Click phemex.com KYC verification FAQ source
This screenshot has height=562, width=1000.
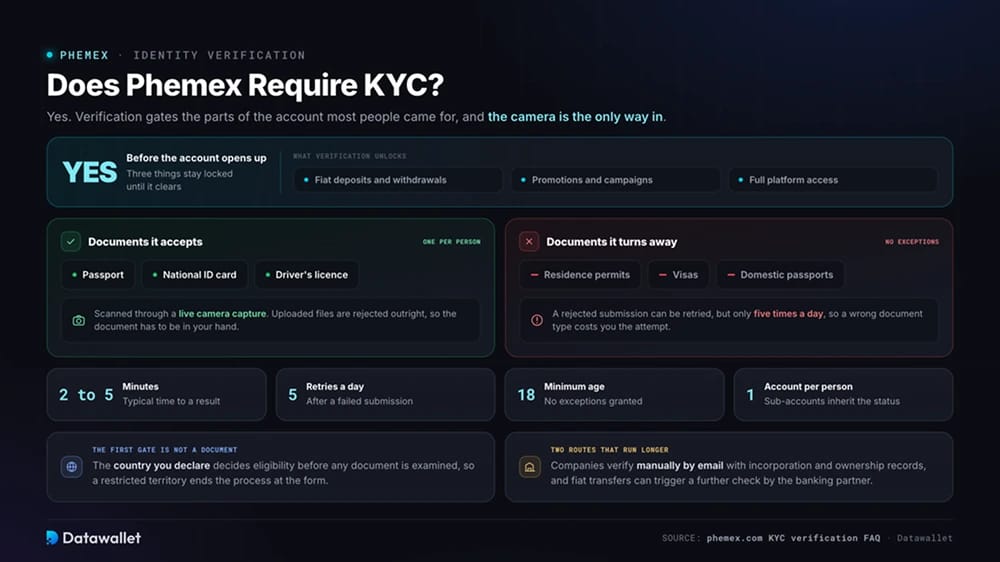tap(793, 538)
